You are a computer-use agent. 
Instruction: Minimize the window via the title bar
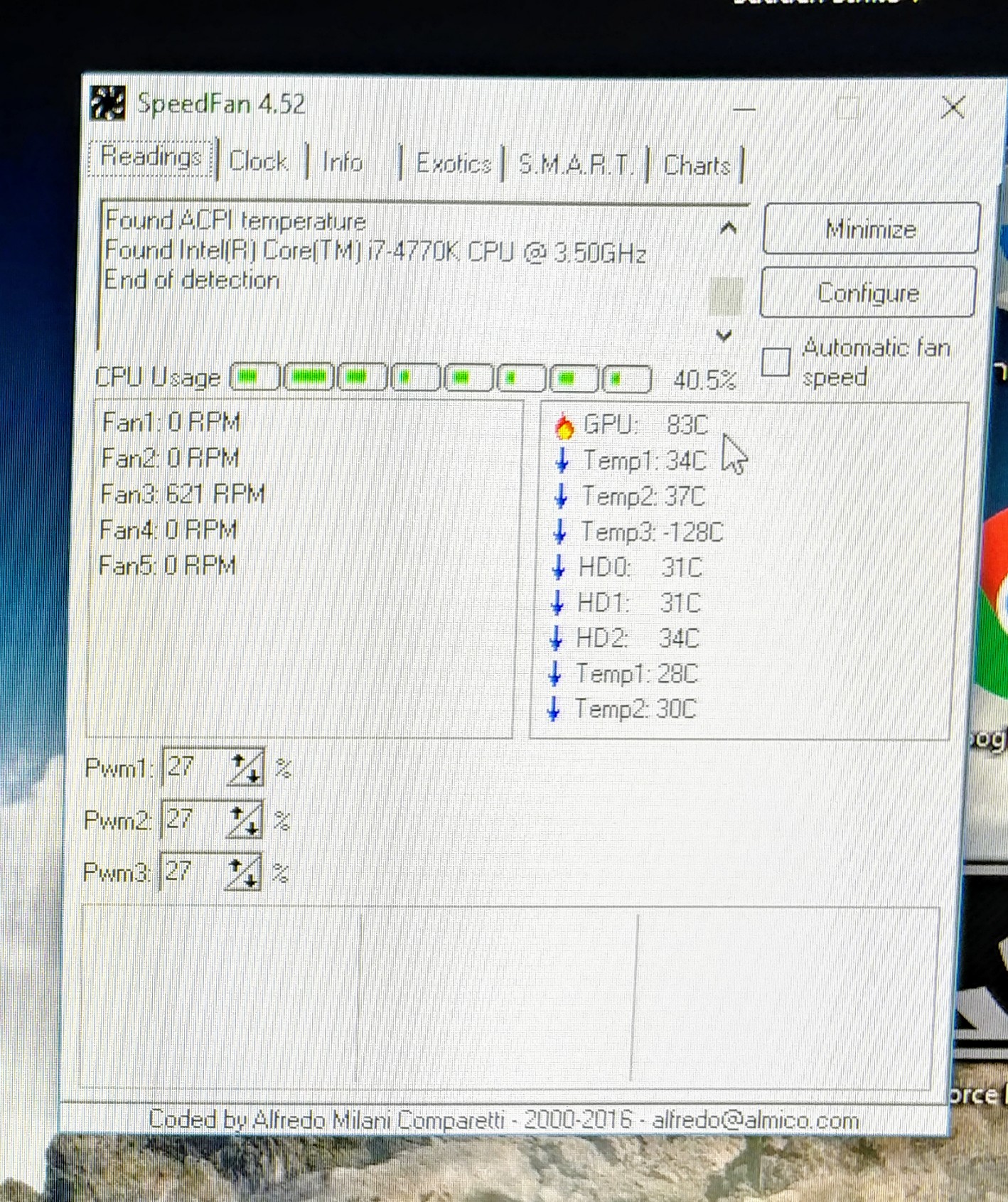(x=744, y=109)
